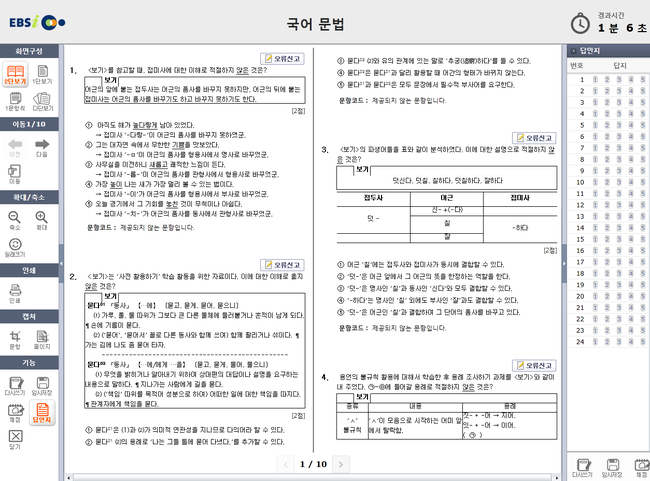
Task: Toggle the 답안지 answer sheet icon
Action: (x=42, y=413)
